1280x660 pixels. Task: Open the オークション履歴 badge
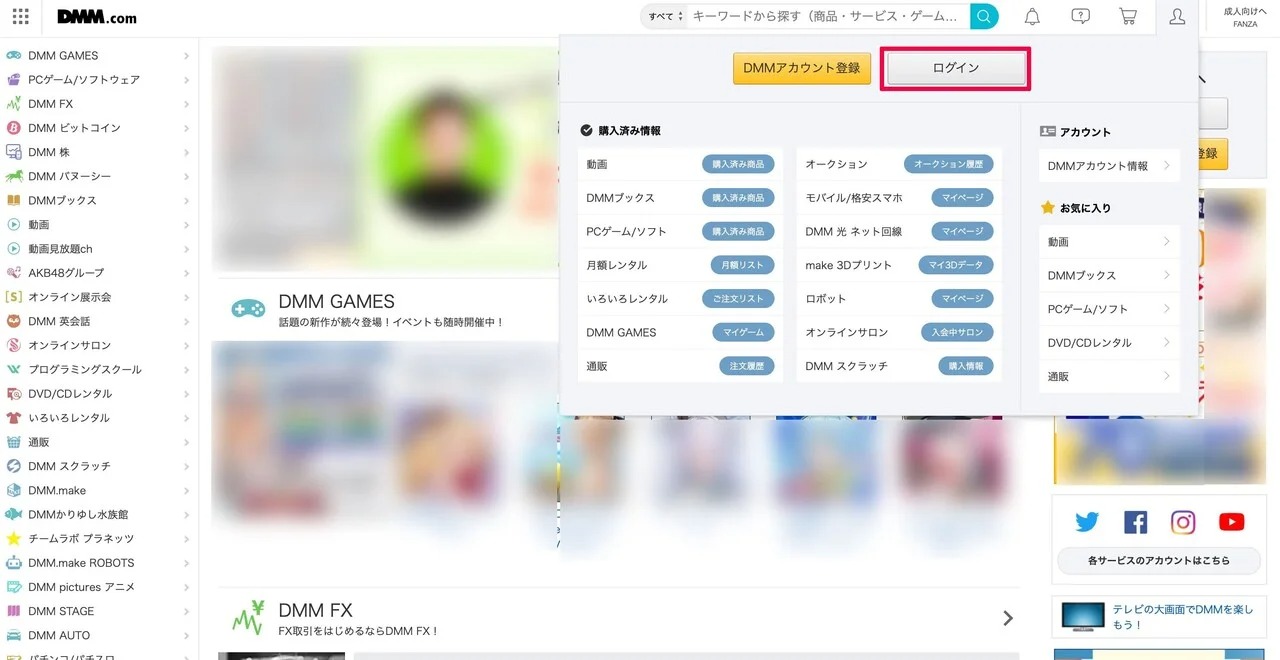point(948,164)
